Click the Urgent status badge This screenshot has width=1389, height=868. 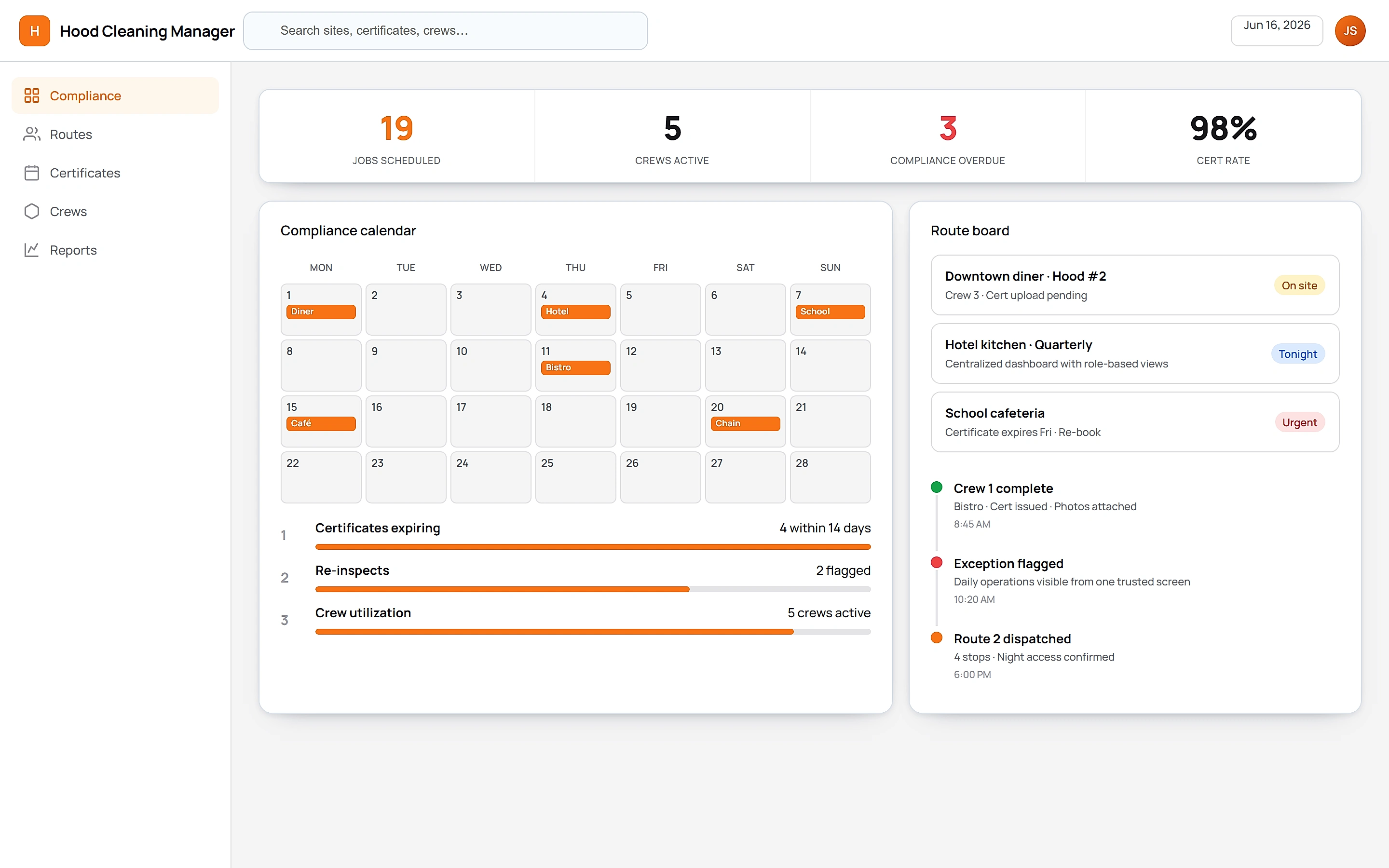(1299, 422)
